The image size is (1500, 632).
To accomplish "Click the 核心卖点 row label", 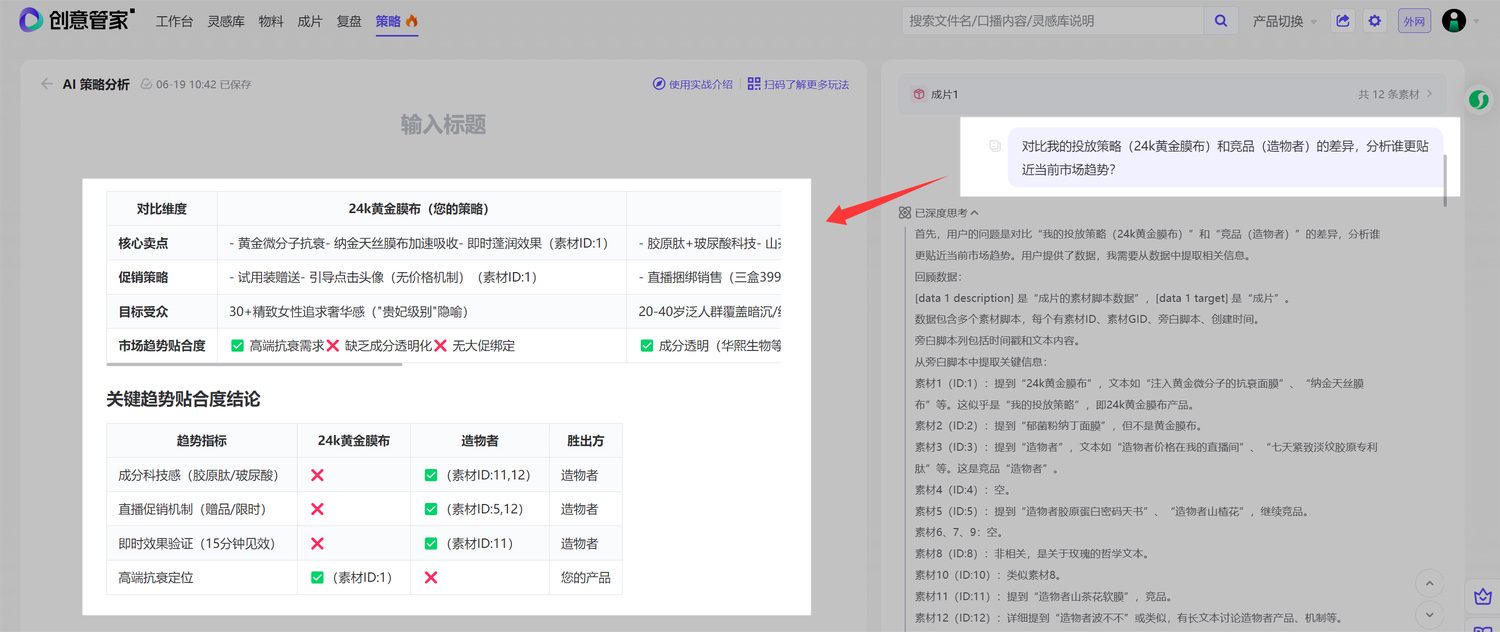I will pos(143,243).
